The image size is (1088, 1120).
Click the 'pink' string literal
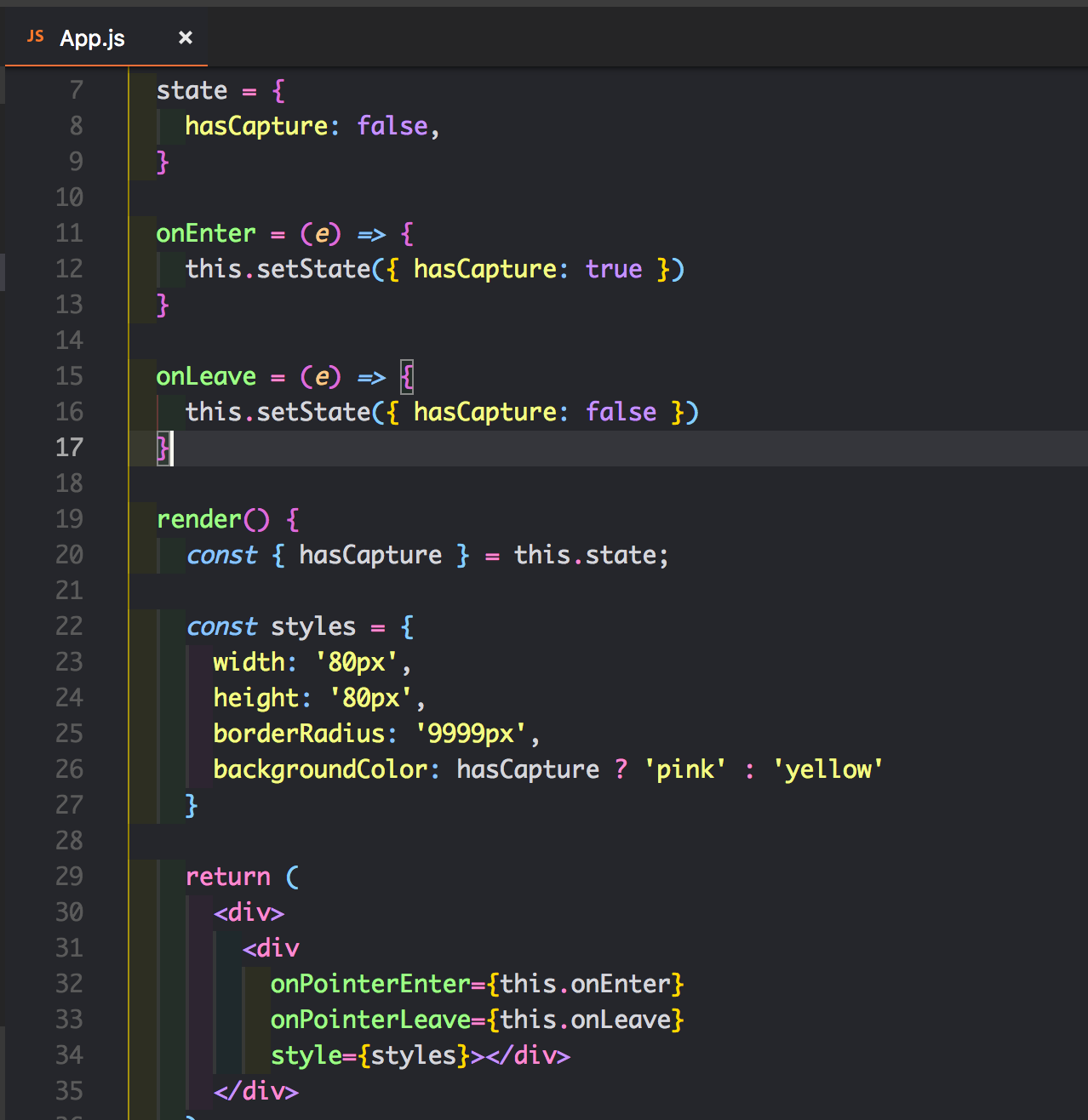point(685,769)
